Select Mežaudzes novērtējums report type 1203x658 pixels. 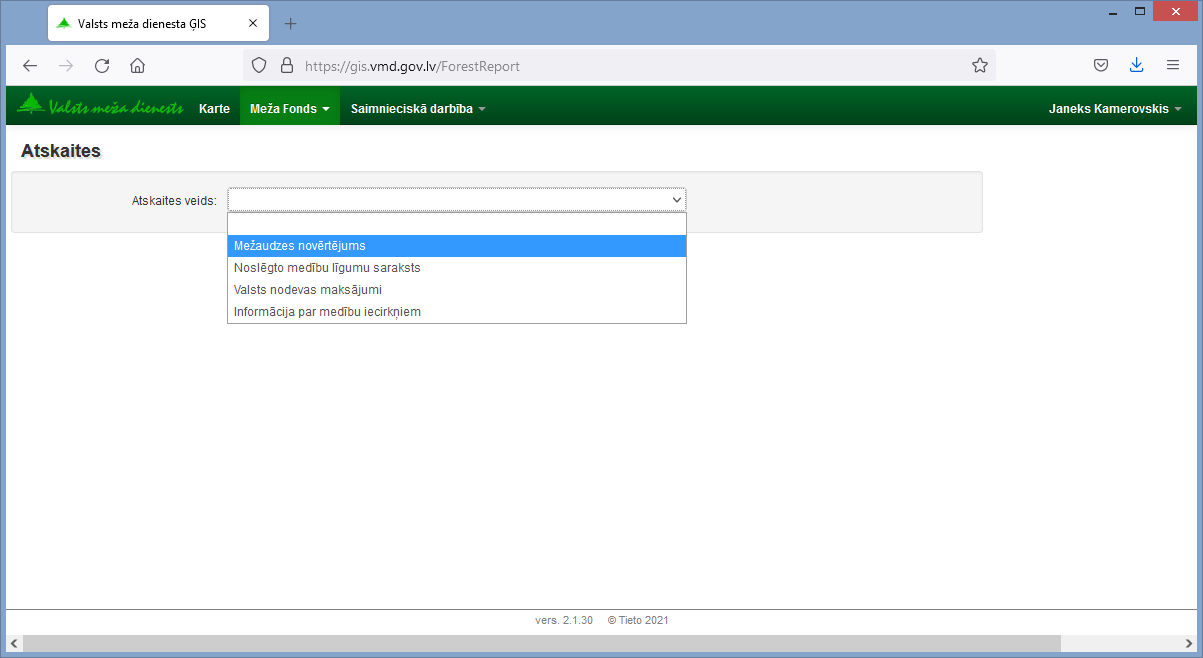[300, 246]
